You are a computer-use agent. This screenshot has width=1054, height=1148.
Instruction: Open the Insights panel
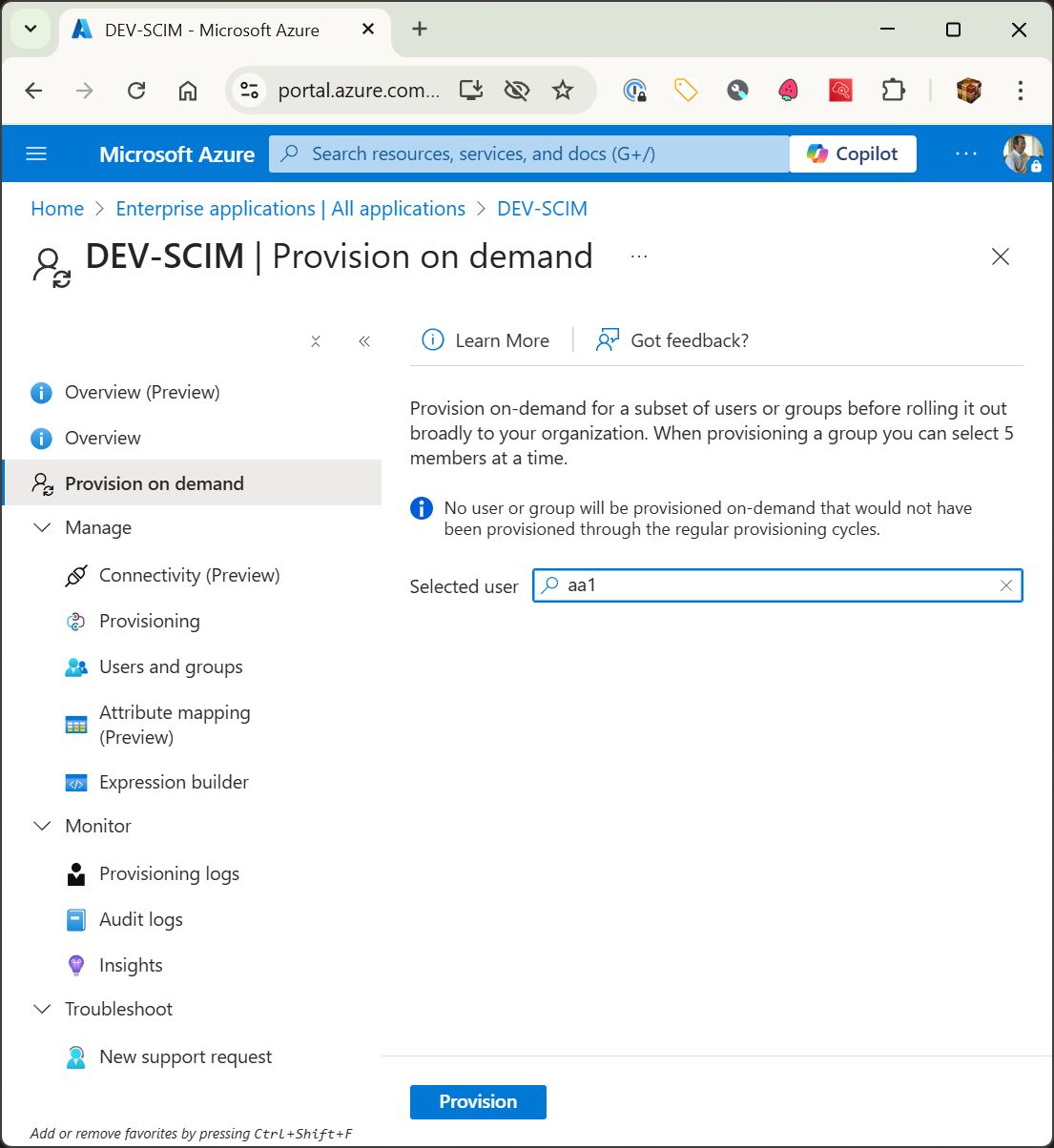[130, 965]
